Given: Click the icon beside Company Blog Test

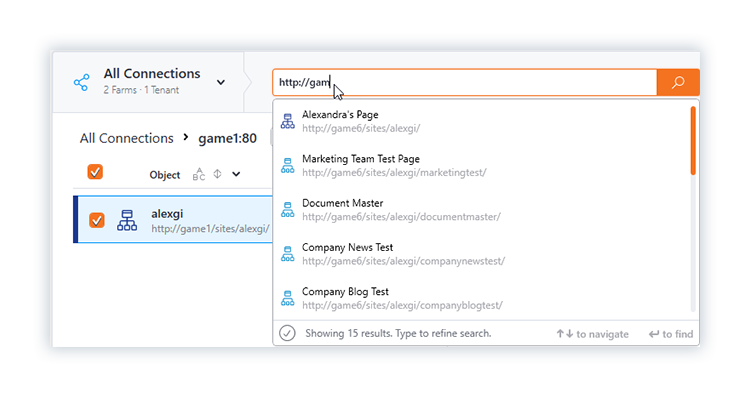Looking at the screenshot, I should click(x=287, y=298).
